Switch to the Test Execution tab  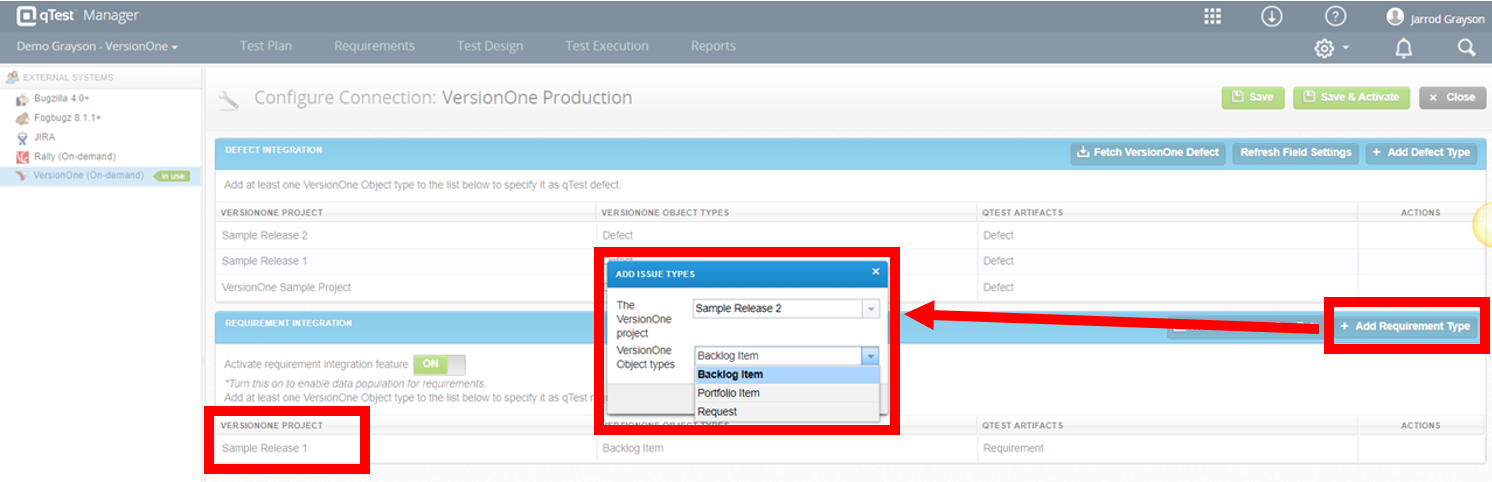coord(607,46)
